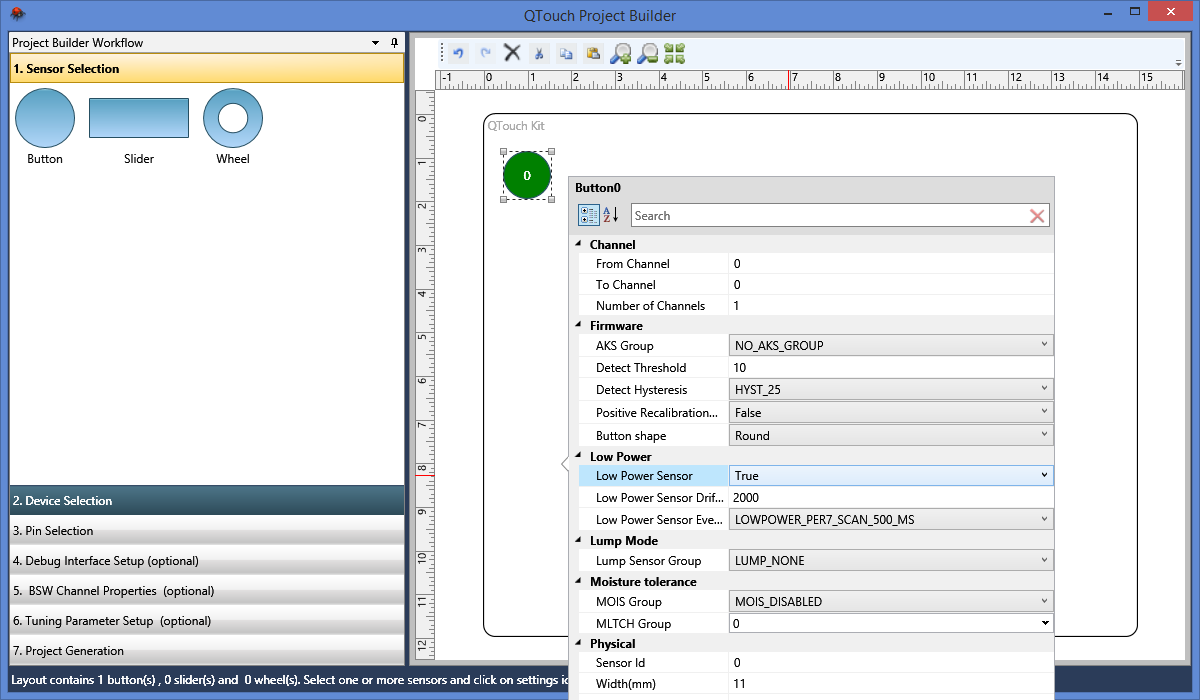Collapse the Firmware property category
This screenshot has width=1200, height=700.
[x=577, y=325]
